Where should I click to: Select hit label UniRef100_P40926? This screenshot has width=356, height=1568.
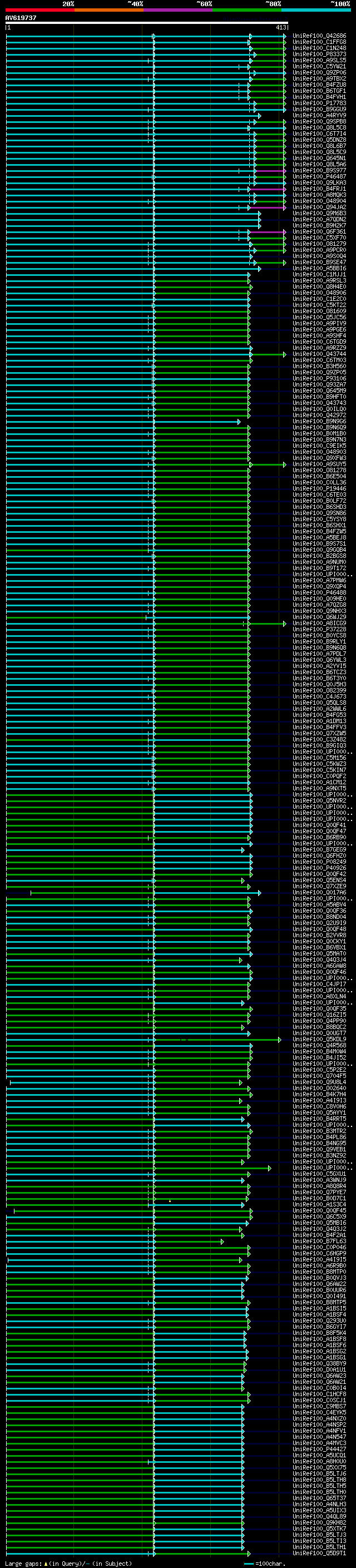coord(319,868)
